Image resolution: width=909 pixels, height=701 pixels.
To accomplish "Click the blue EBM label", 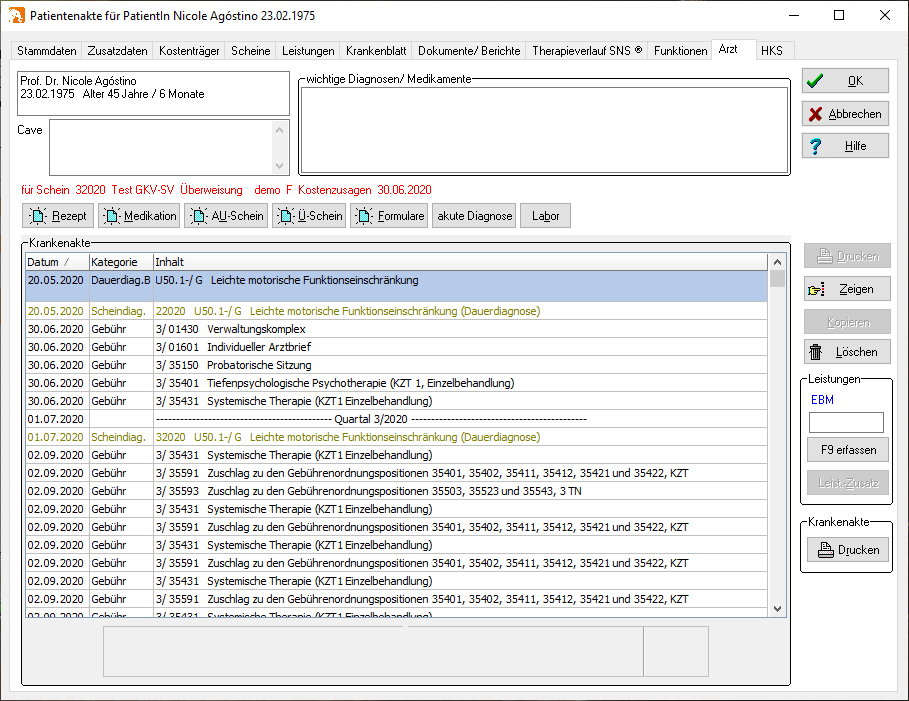I will coord(822,400).
